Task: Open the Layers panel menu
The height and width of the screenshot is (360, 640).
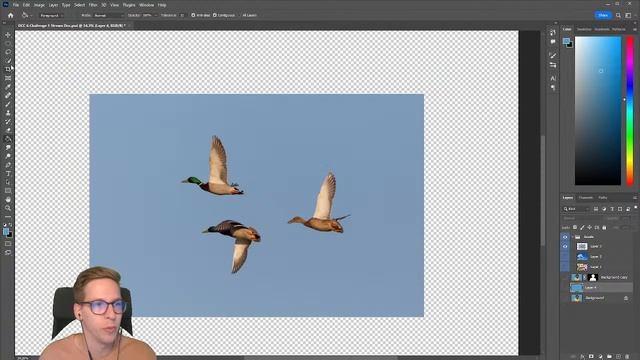Action: [x=635, y=198]
